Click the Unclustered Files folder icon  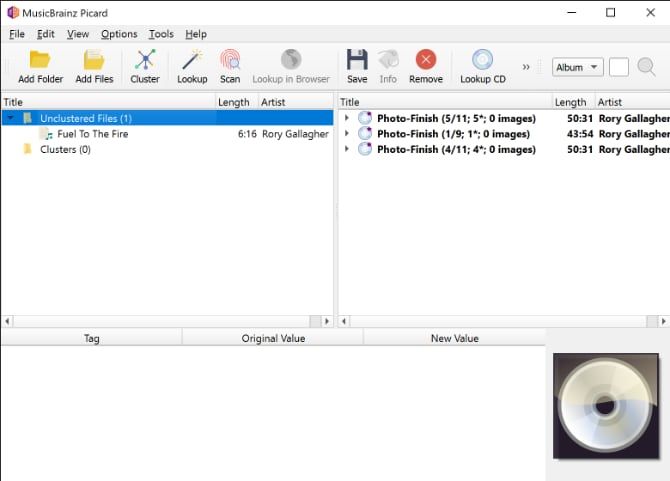27,118
